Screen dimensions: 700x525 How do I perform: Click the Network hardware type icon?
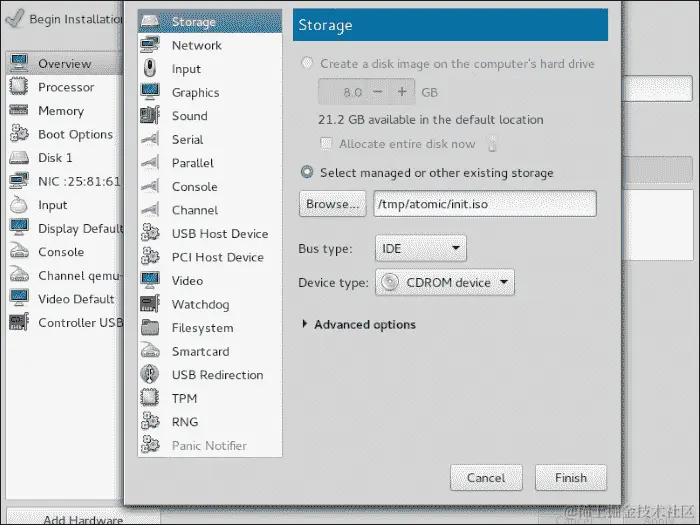click(x=150, y=45)
